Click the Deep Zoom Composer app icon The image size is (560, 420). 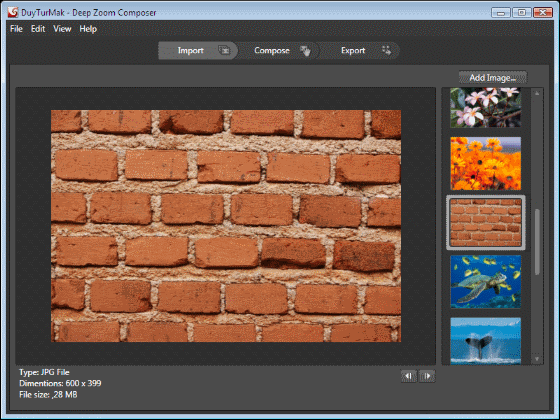pyautogui.click(x=13, y=12)
